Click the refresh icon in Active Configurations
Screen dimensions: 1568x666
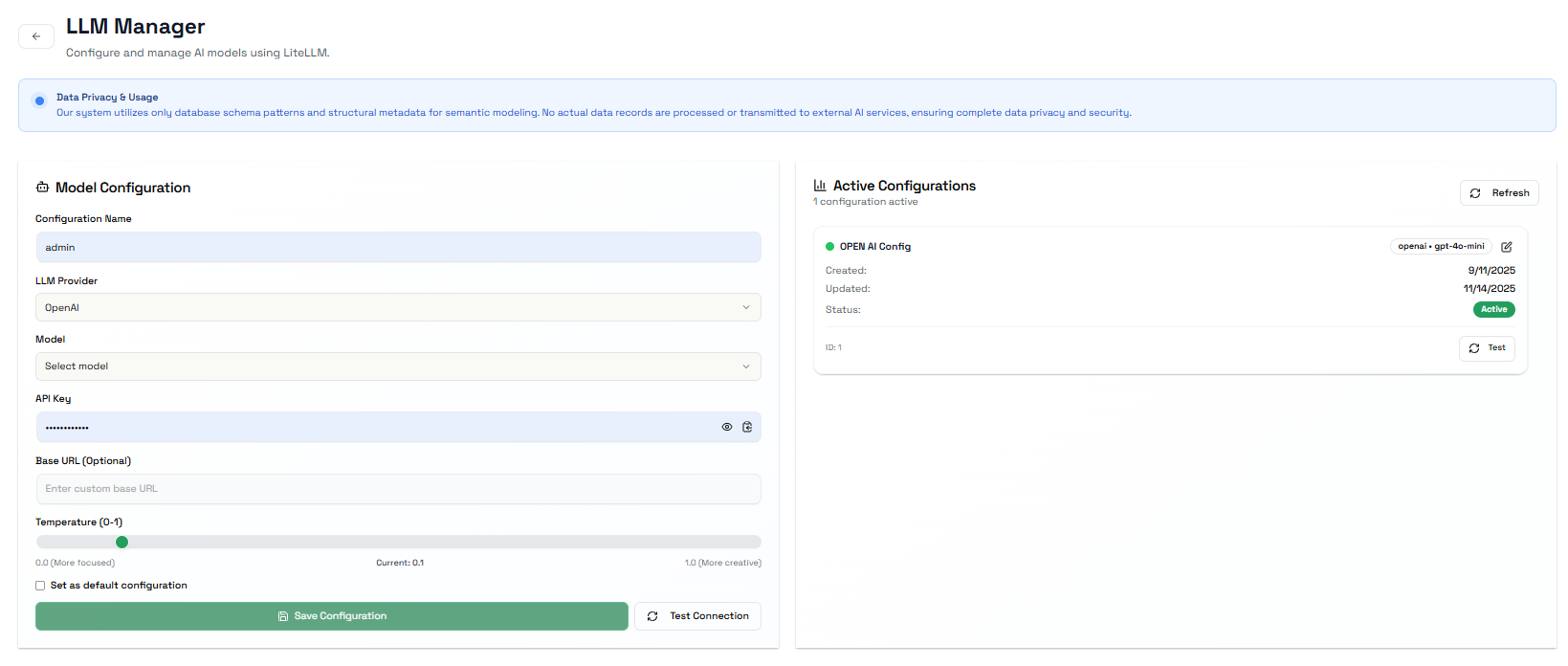1475,193
